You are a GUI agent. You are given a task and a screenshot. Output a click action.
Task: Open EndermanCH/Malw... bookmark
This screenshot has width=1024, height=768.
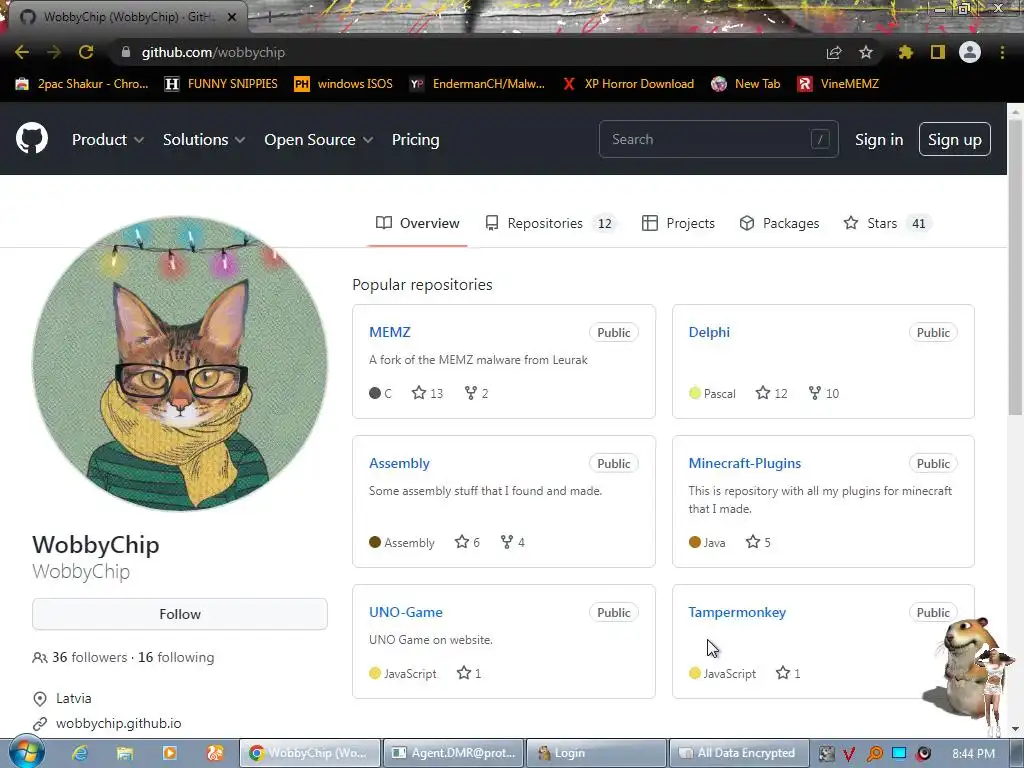coord(477,84)
